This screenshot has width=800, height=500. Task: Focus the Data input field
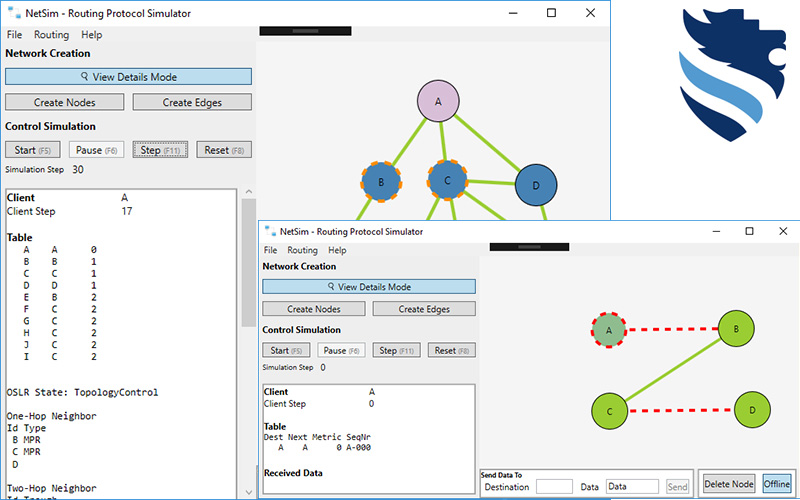click(632, 487)
